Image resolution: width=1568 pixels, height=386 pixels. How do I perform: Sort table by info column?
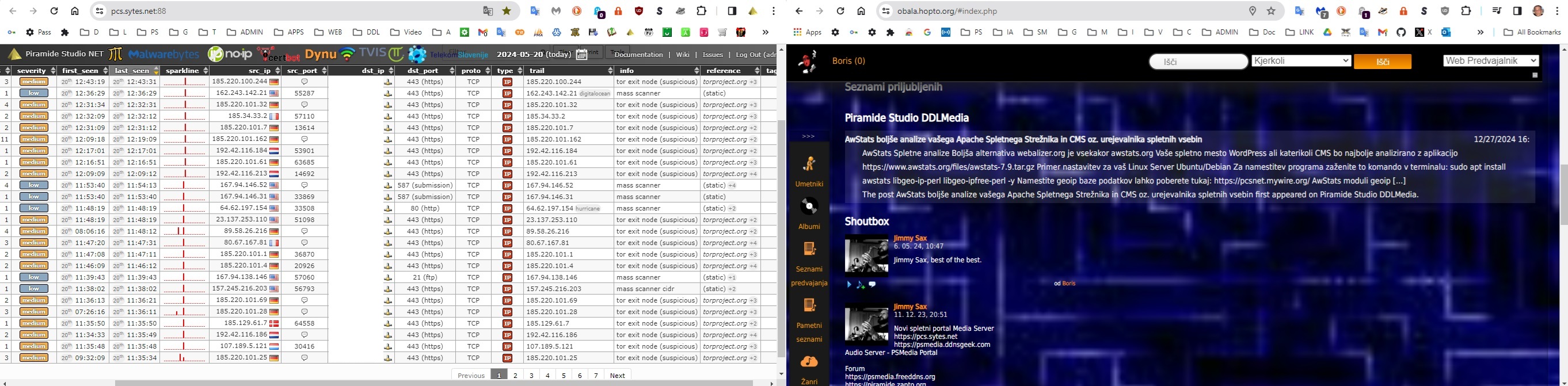click(657, 71)
